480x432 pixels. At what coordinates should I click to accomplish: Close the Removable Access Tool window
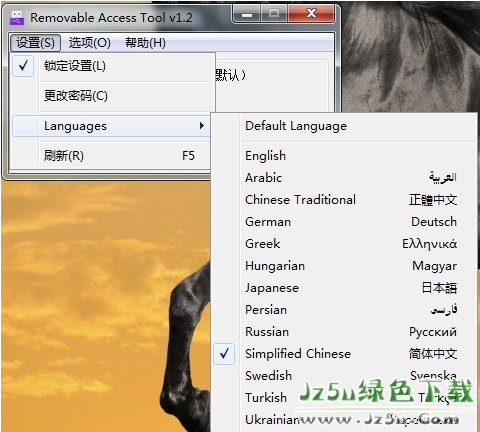pyautogui.click(x=311, y=14)
